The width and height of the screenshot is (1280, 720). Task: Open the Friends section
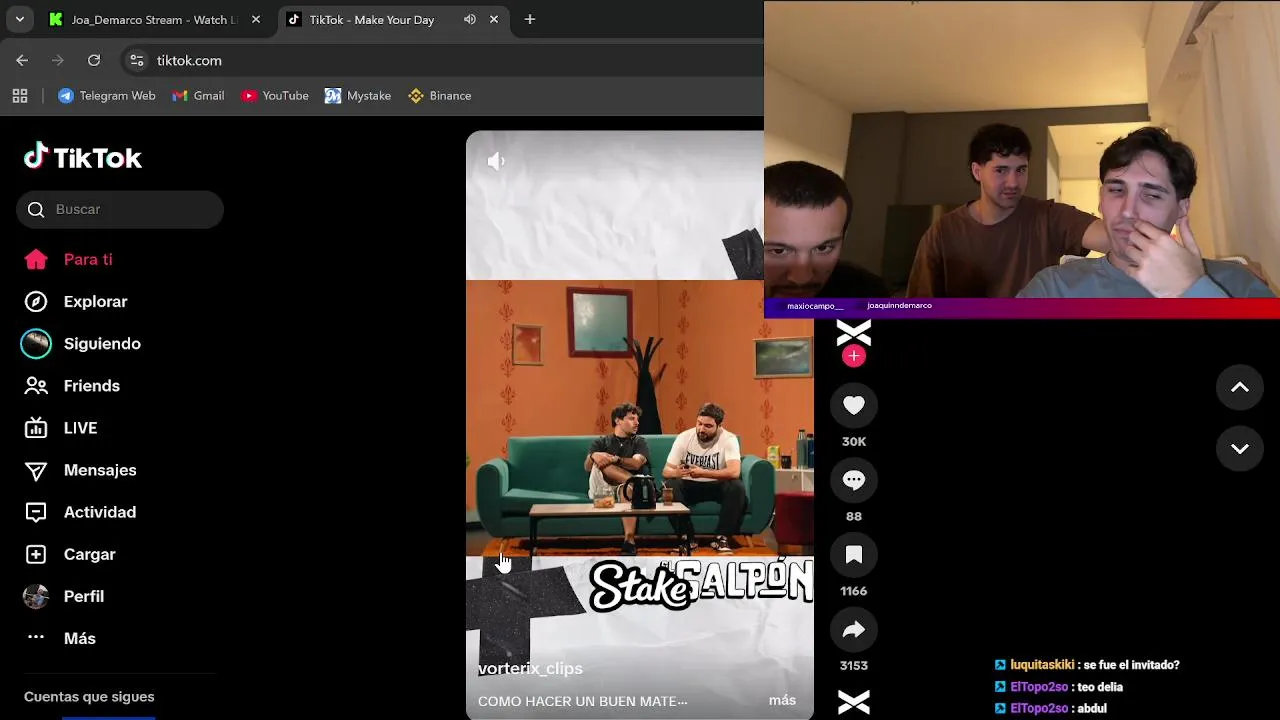click(92, 385)
